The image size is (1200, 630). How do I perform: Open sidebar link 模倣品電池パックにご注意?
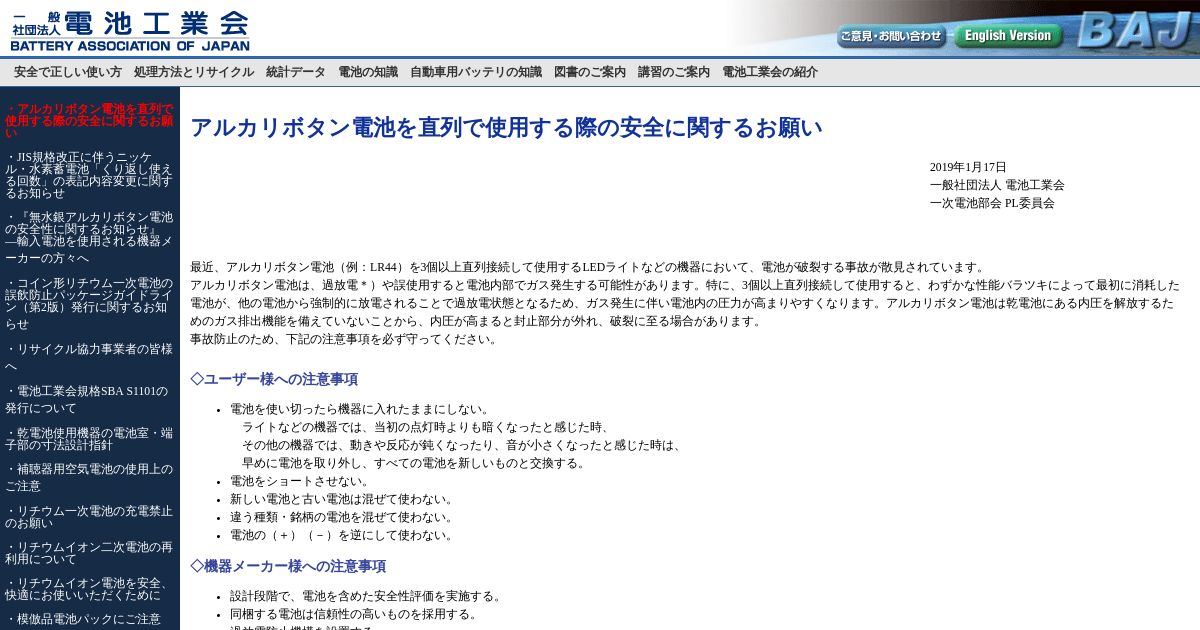(83, 619)
